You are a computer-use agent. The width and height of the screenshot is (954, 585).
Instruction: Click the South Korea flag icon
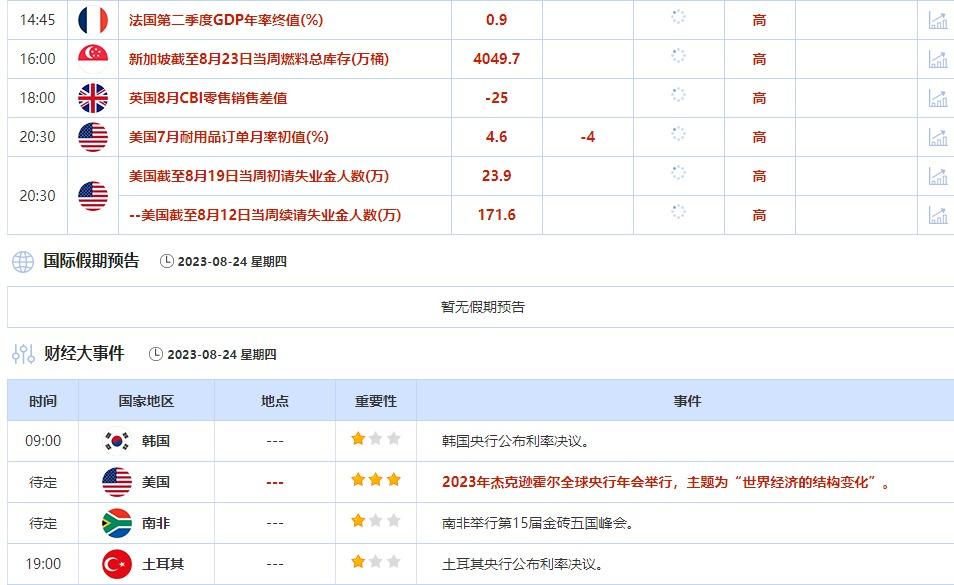coord(117,441)
